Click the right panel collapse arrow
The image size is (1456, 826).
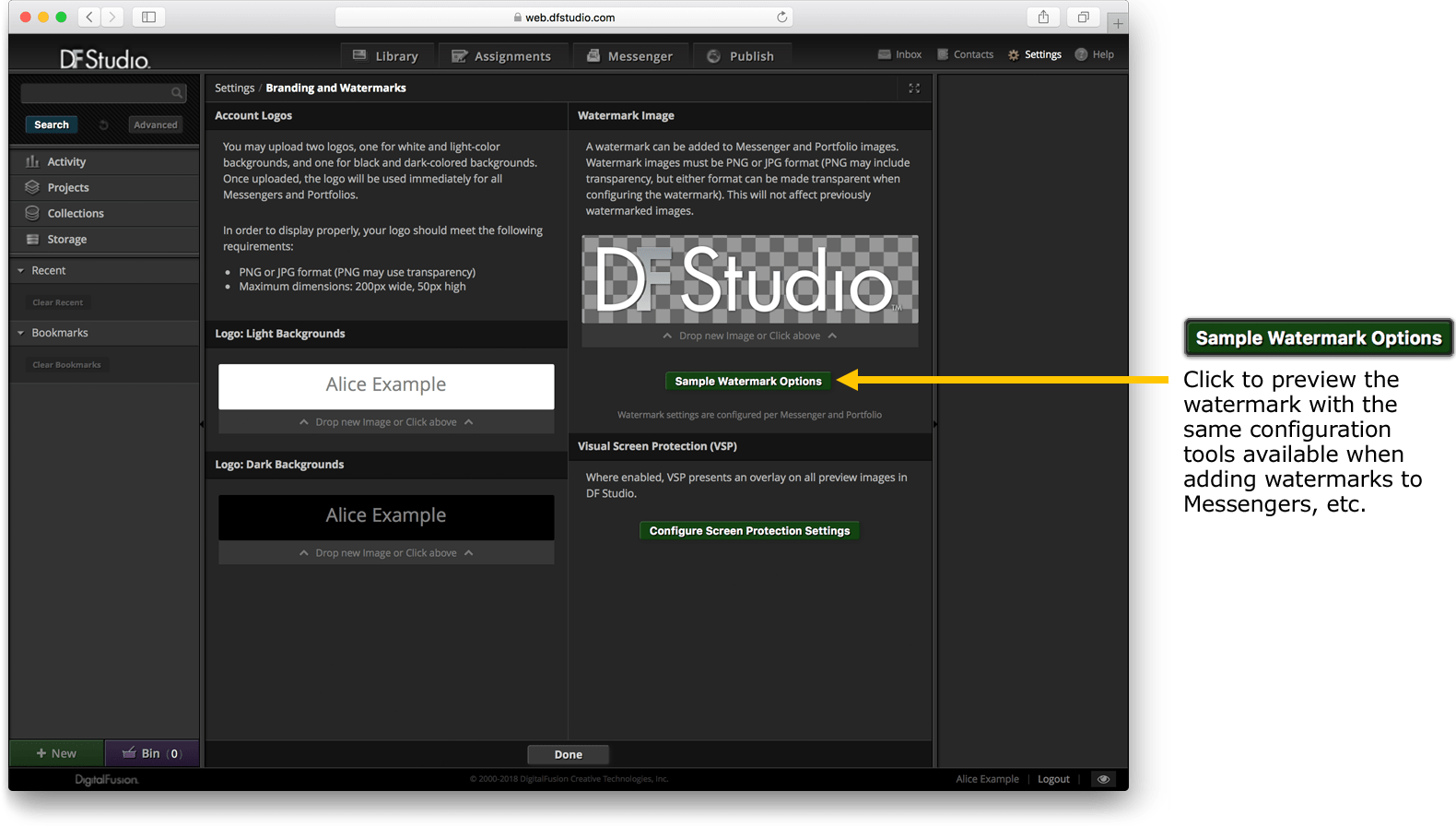(934, 424)
